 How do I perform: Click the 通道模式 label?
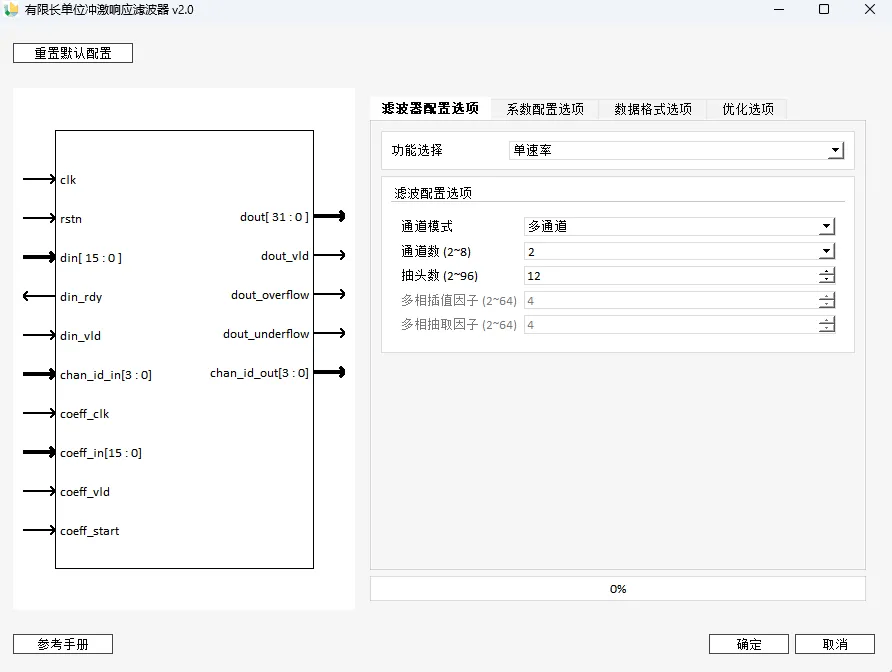[427, 226]
